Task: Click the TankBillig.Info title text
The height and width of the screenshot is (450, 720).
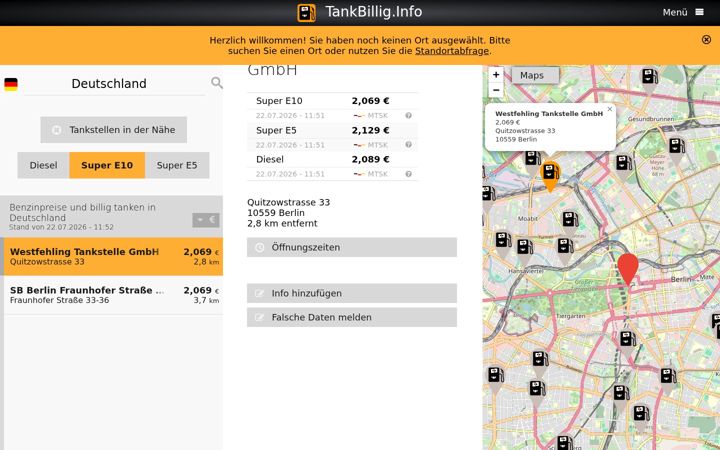Action: pos(373,12)
